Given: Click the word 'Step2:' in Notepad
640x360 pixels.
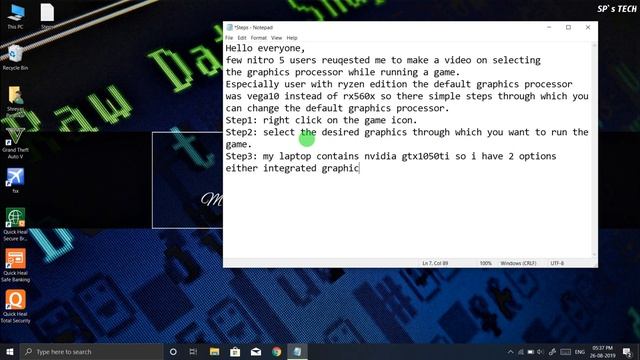Looking at the screenshot, I should [242, 132].
